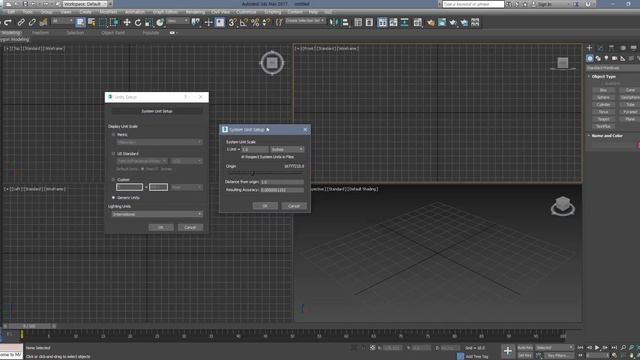Screen dimensions: 640x360
Task: Select Geometry category in Create panel
Action: click(590, 58)
